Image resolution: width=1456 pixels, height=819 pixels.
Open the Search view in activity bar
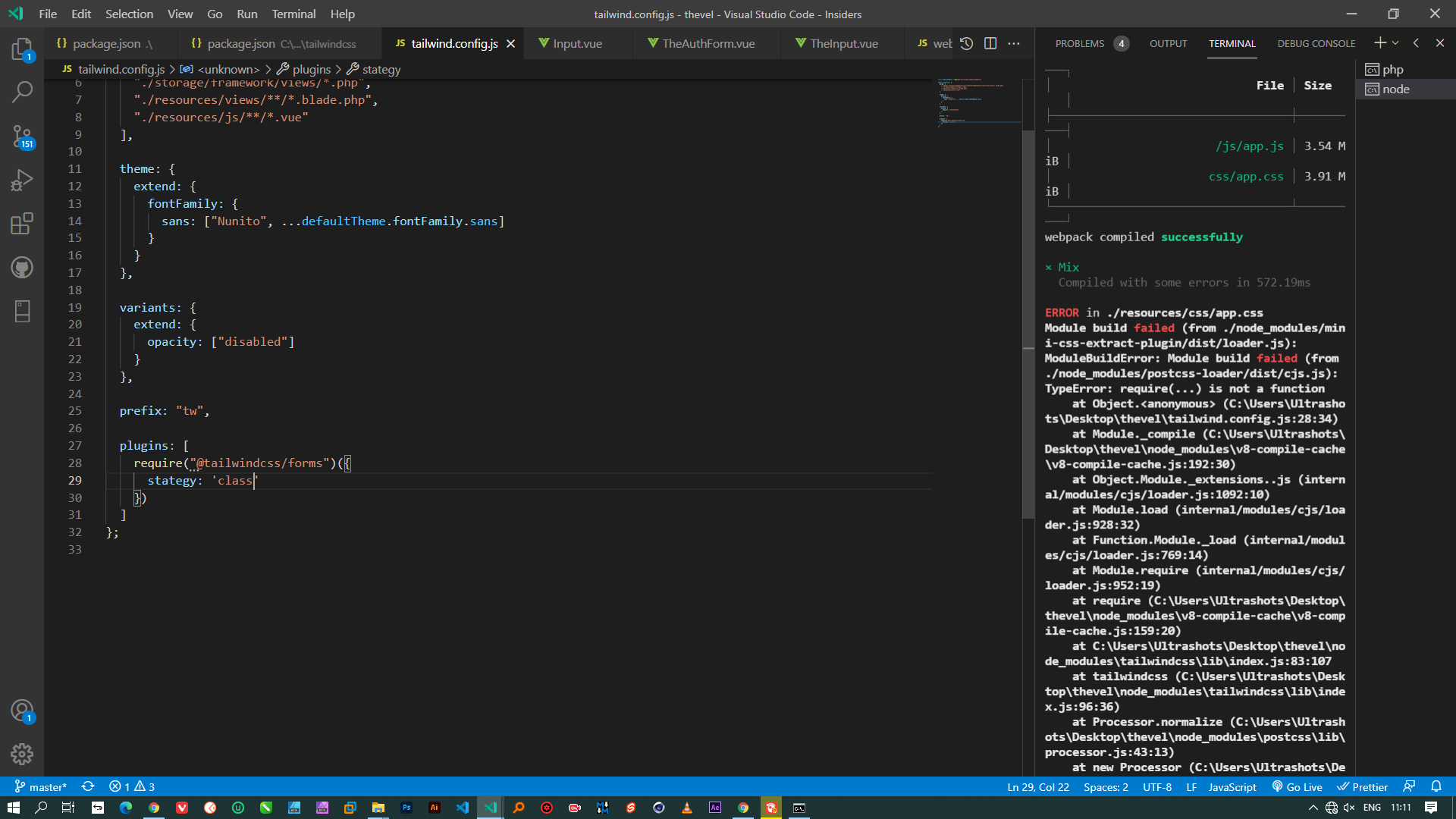tap(22, 93)
